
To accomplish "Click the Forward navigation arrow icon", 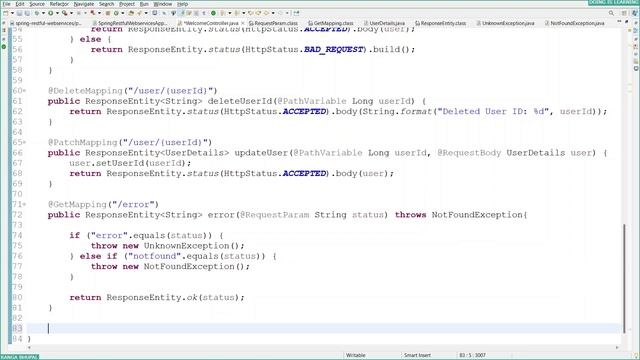I will tap(280, 13).
